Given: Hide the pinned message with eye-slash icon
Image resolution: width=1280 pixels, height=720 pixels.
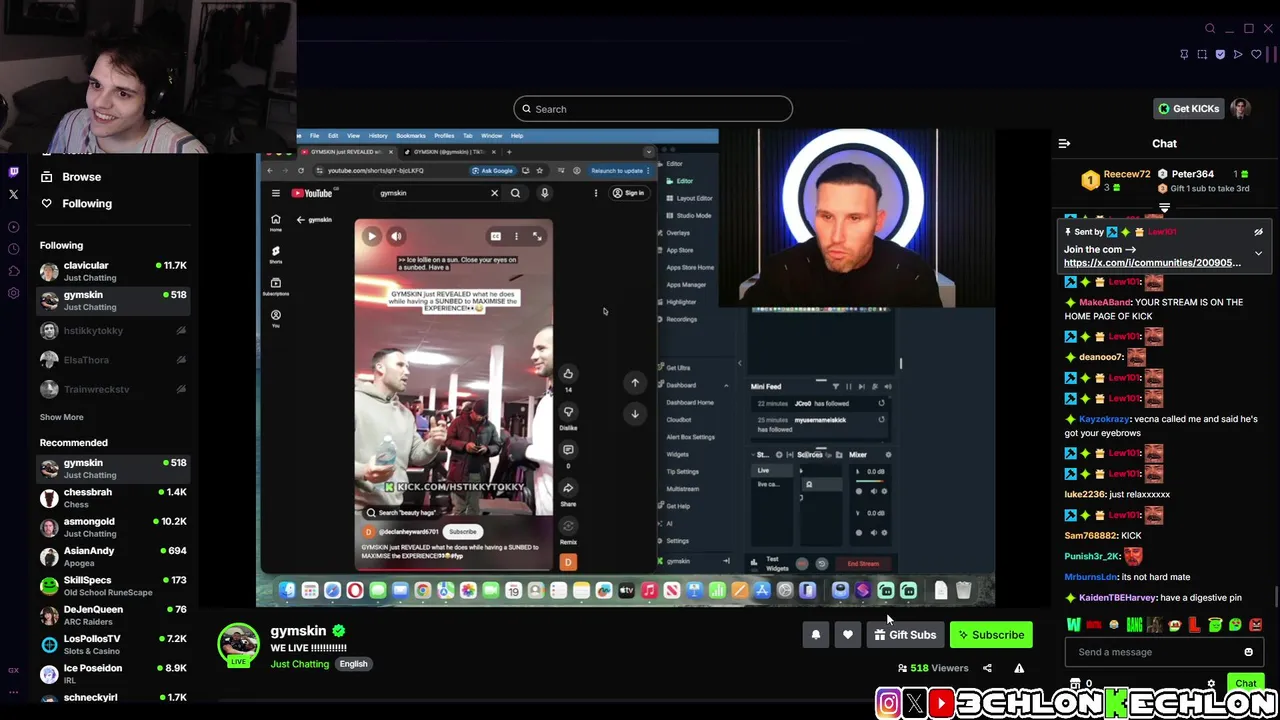Looking at the screenshot, I should (1258, 232).
